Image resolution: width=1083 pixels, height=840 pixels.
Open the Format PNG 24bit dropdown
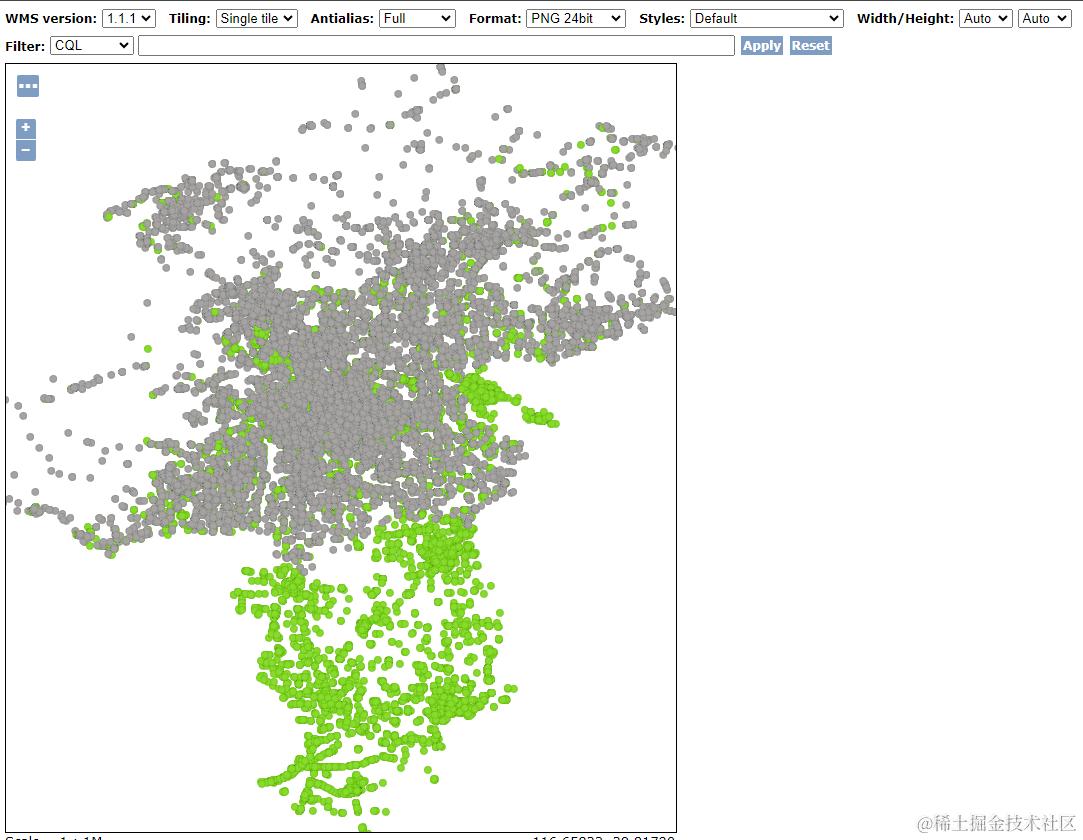pos(575,19)
